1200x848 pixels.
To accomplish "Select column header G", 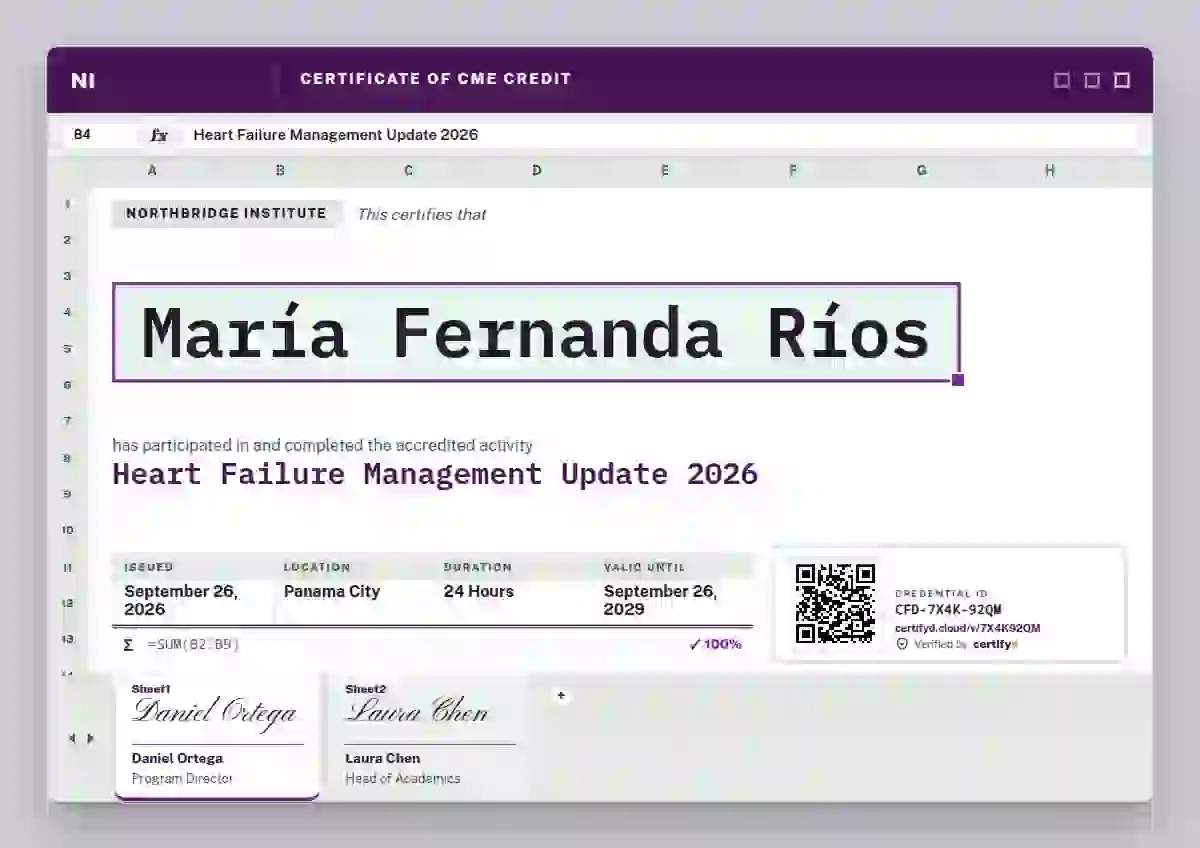I will (921, 171).
